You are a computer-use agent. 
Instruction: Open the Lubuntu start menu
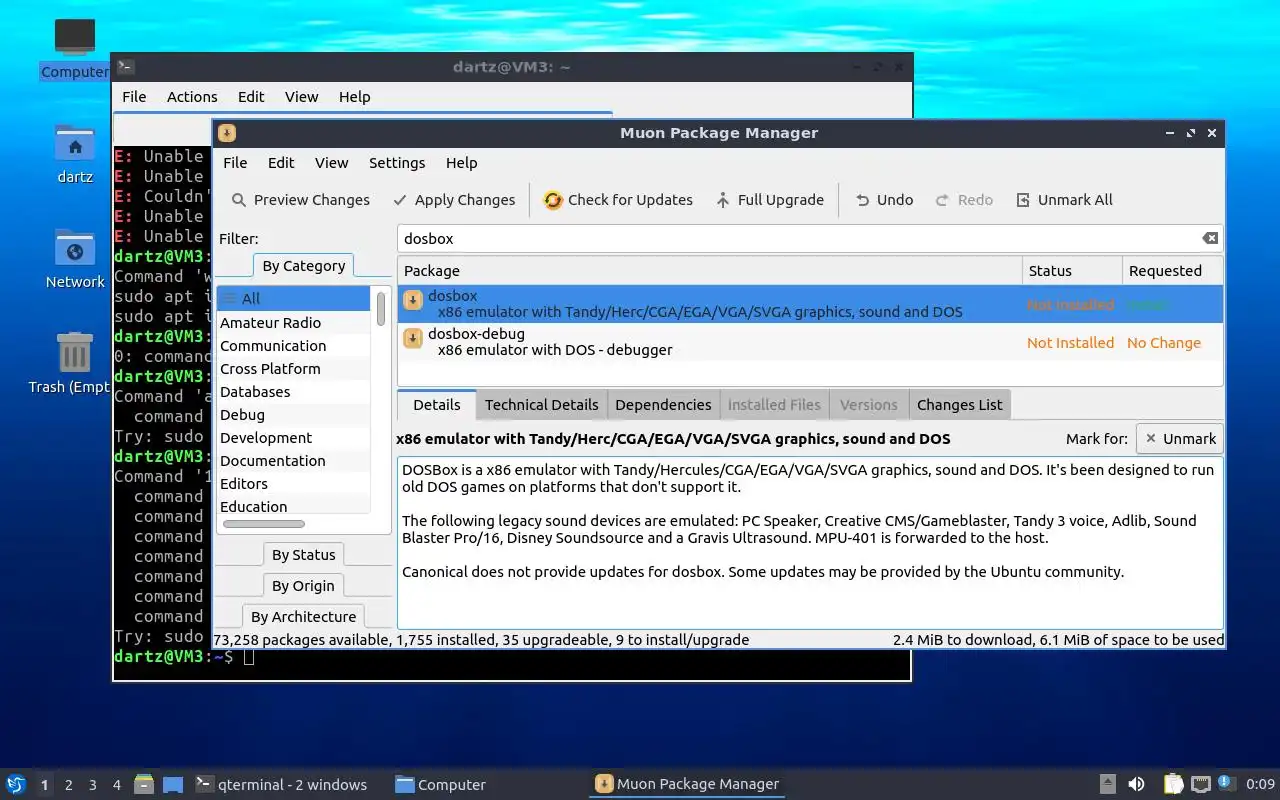click(16, 784)
